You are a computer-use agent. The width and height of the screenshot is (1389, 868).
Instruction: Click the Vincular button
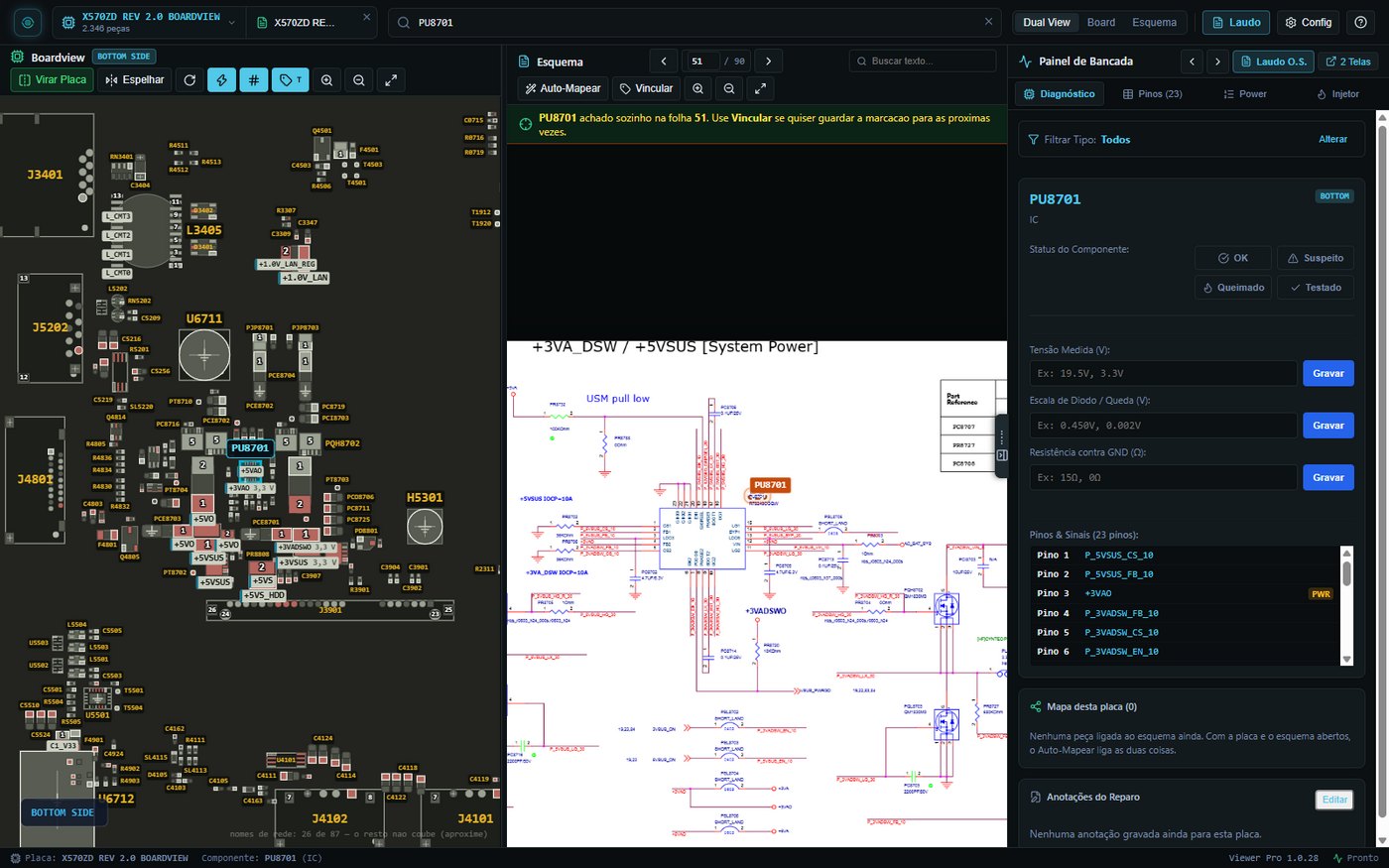pyautogui.click(x=646, y=88)
